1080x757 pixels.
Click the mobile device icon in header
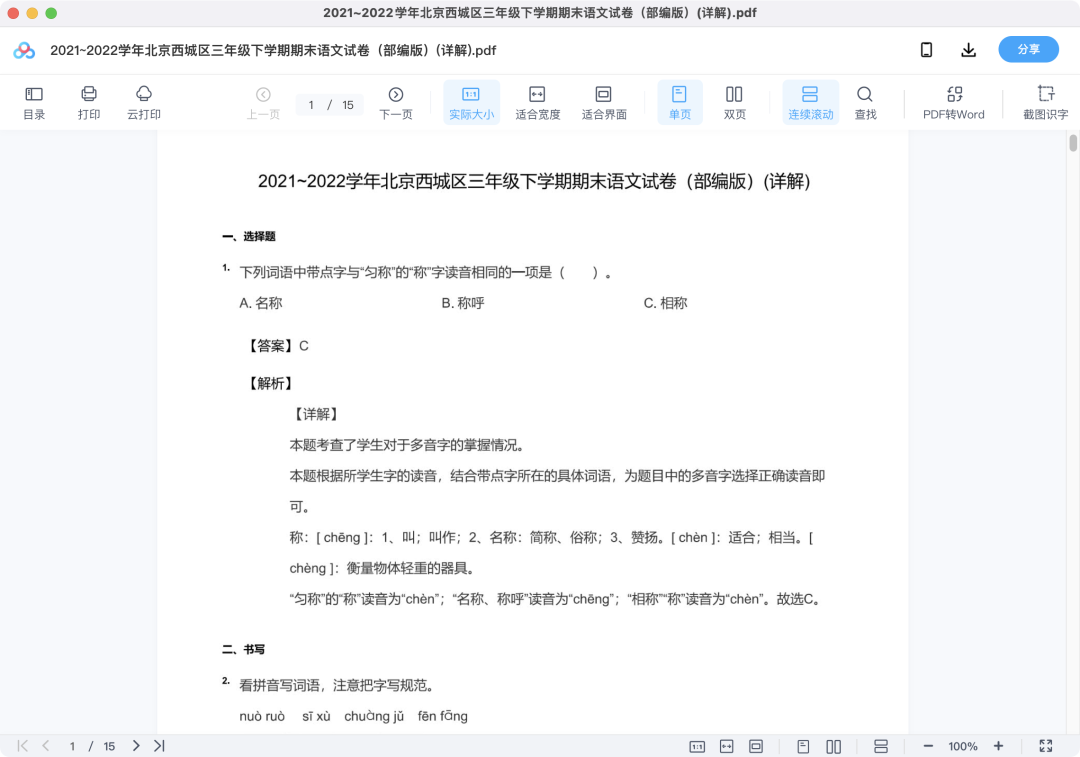(x=926, y=50)
